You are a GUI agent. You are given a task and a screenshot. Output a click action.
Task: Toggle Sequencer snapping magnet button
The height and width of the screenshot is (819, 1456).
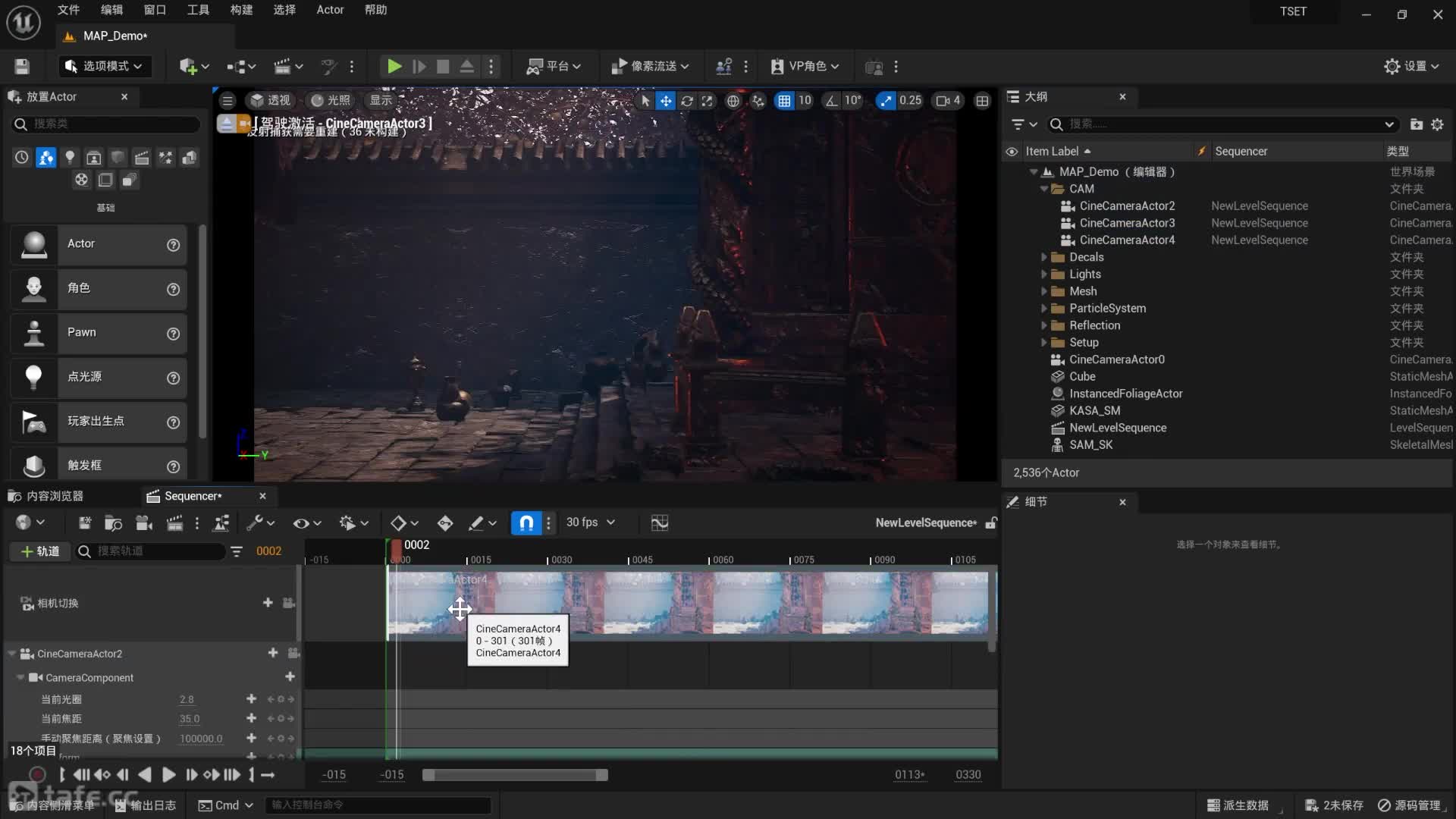pyautogui.click(x=526, y=522)
